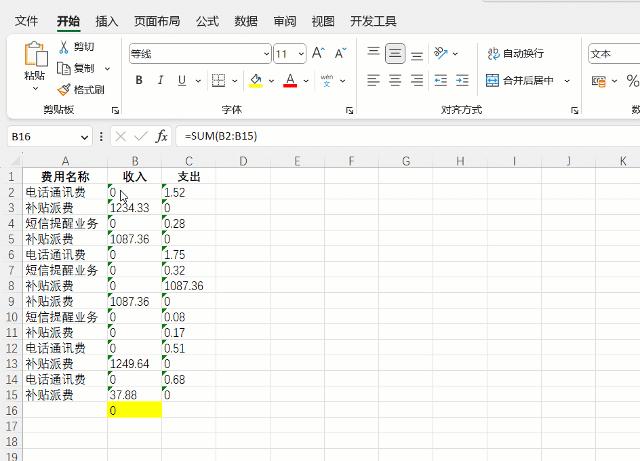
Task: Switch to the 插入 tab
Action: point(107,21)
